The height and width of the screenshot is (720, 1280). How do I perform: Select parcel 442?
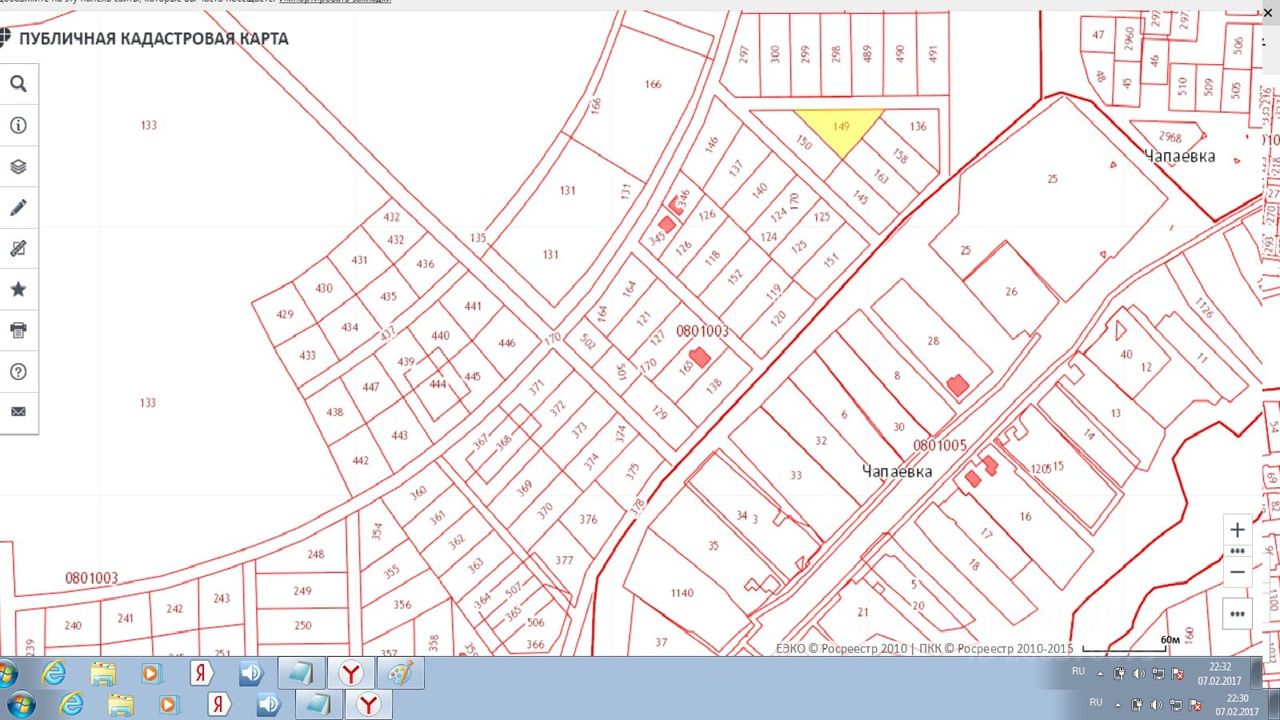click(361, 461)
